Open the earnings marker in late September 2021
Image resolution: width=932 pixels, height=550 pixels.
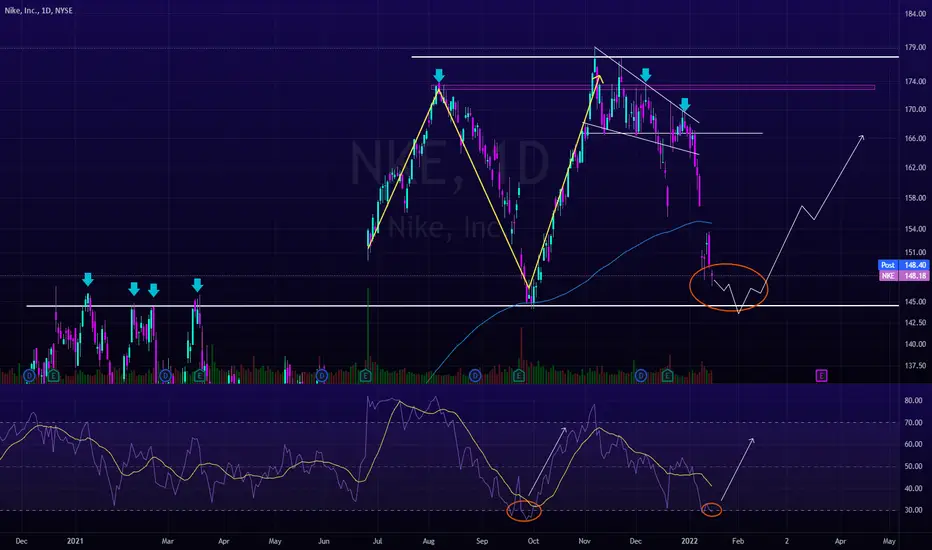519,376
